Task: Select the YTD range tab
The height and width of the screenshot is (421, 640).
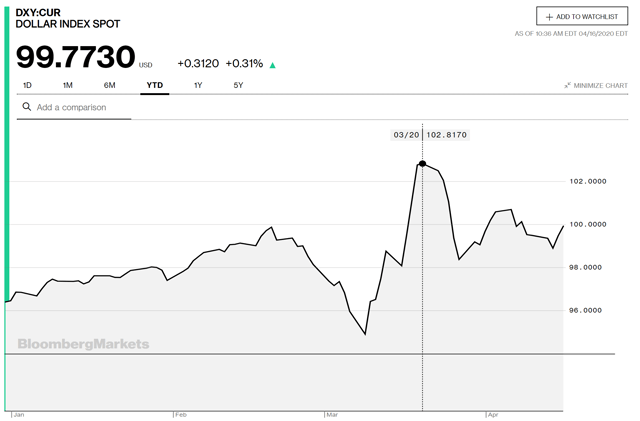Action: click(154, 86)
